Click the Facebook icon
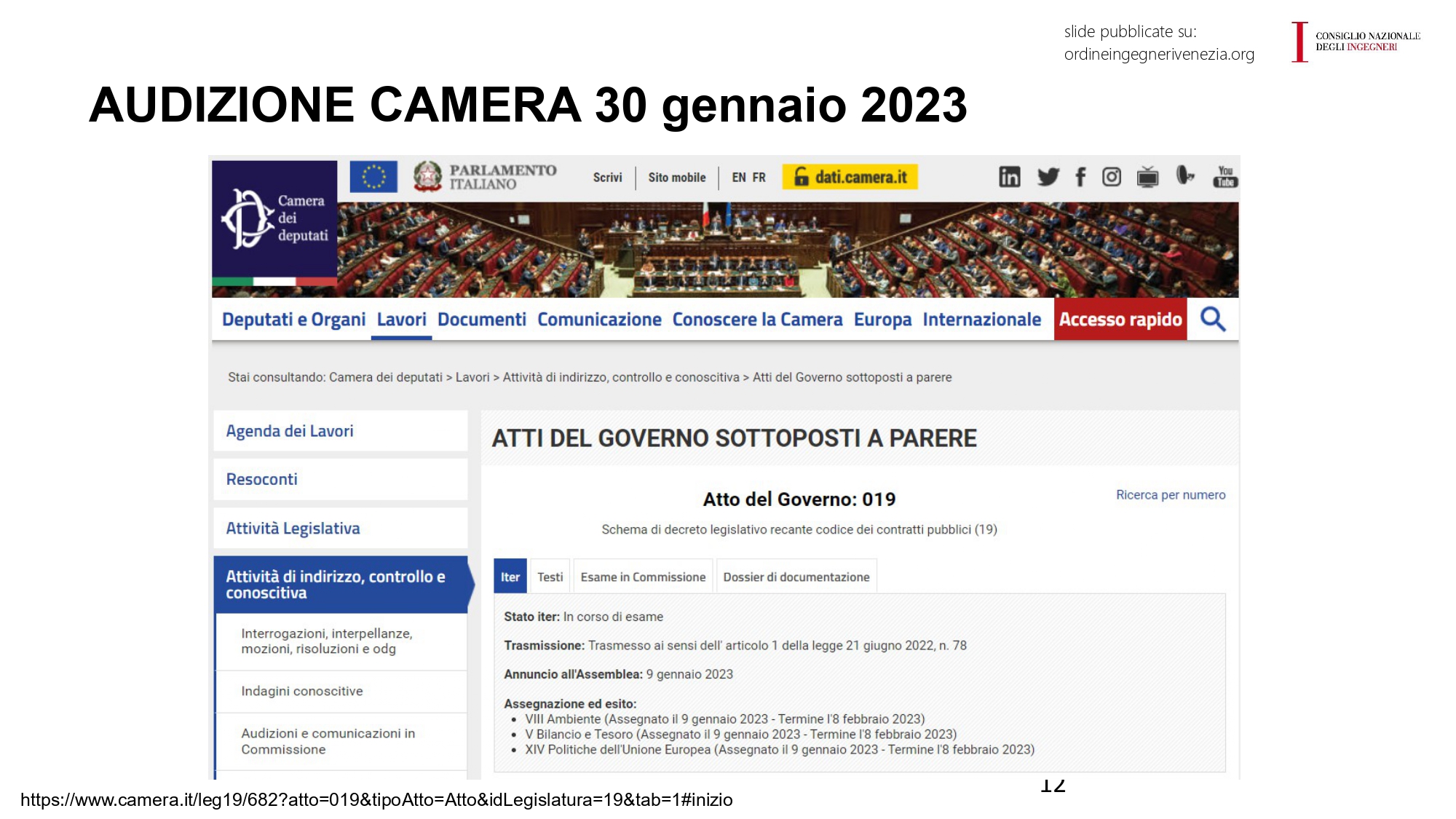This screenshot has width=1456, height=819. [1080, 177]
